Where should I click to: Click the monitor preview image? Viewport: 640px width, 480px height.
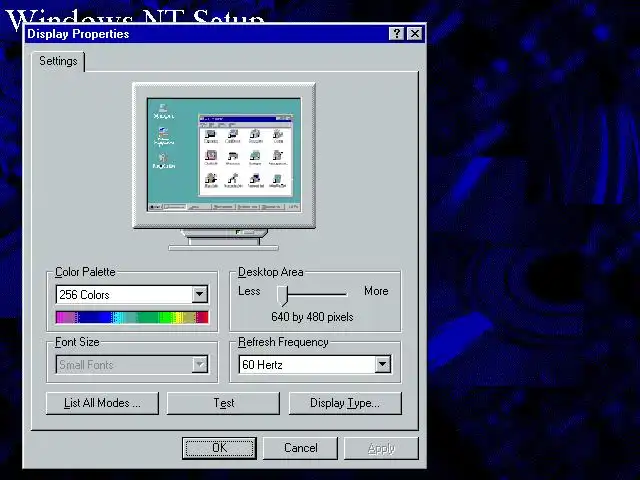[x=224, y=167]
